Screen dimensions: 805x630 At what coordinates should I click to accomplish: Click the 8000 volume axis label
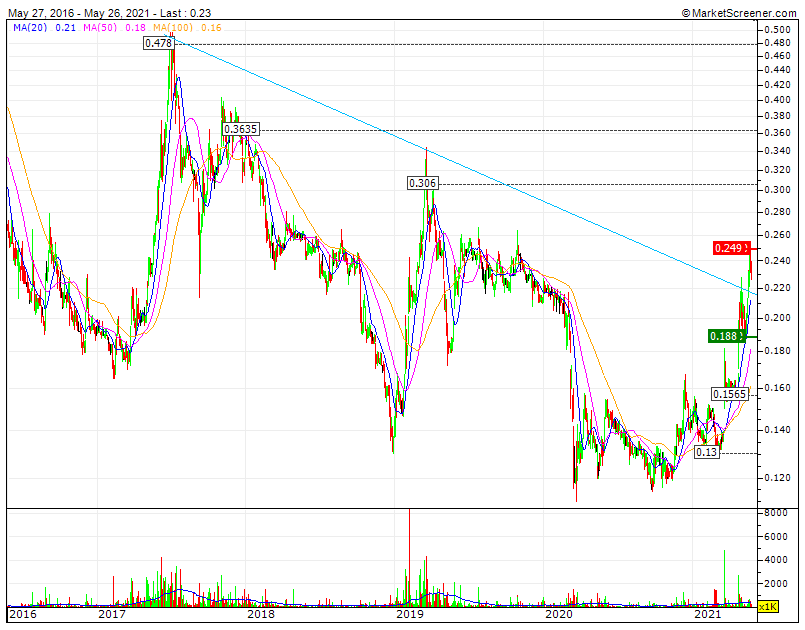[775, 513]
